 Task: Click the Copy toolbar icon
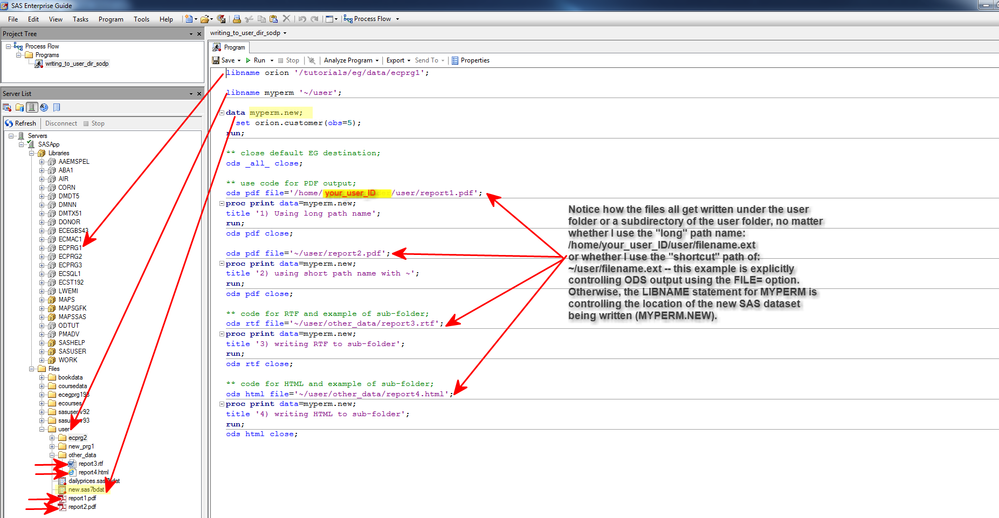pyautogui.click(x=261, y=19)
